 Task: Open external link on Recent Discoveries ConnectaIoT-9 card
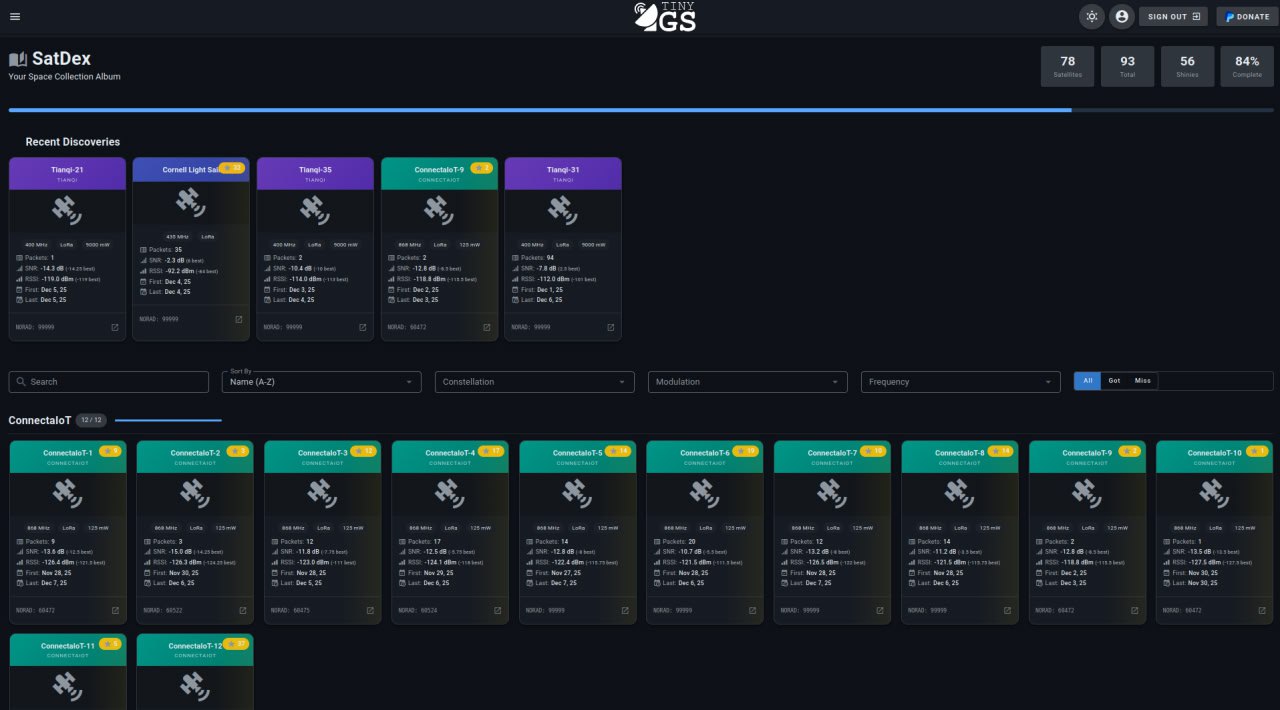486,327
